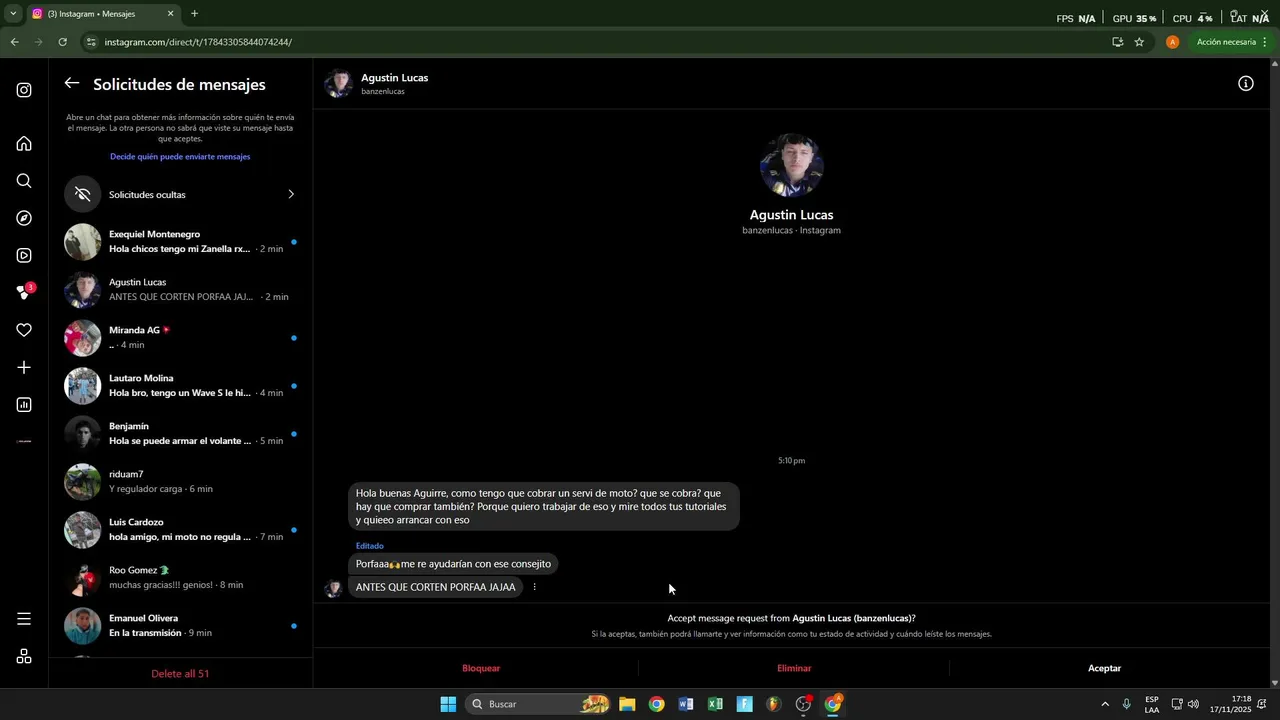
Task: Go to Instagram Home feed
Action: pos(24,144)
